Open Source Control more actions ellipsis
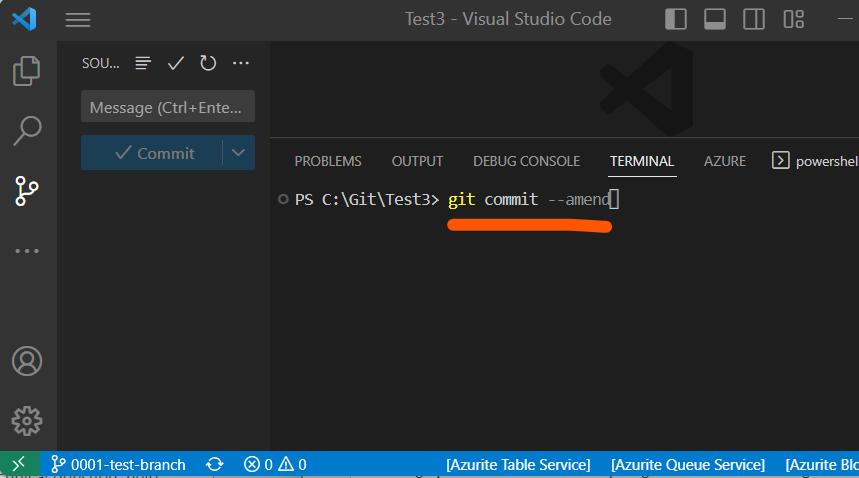Viewport: 859px width, 478px height. click(x=240, y=63)
